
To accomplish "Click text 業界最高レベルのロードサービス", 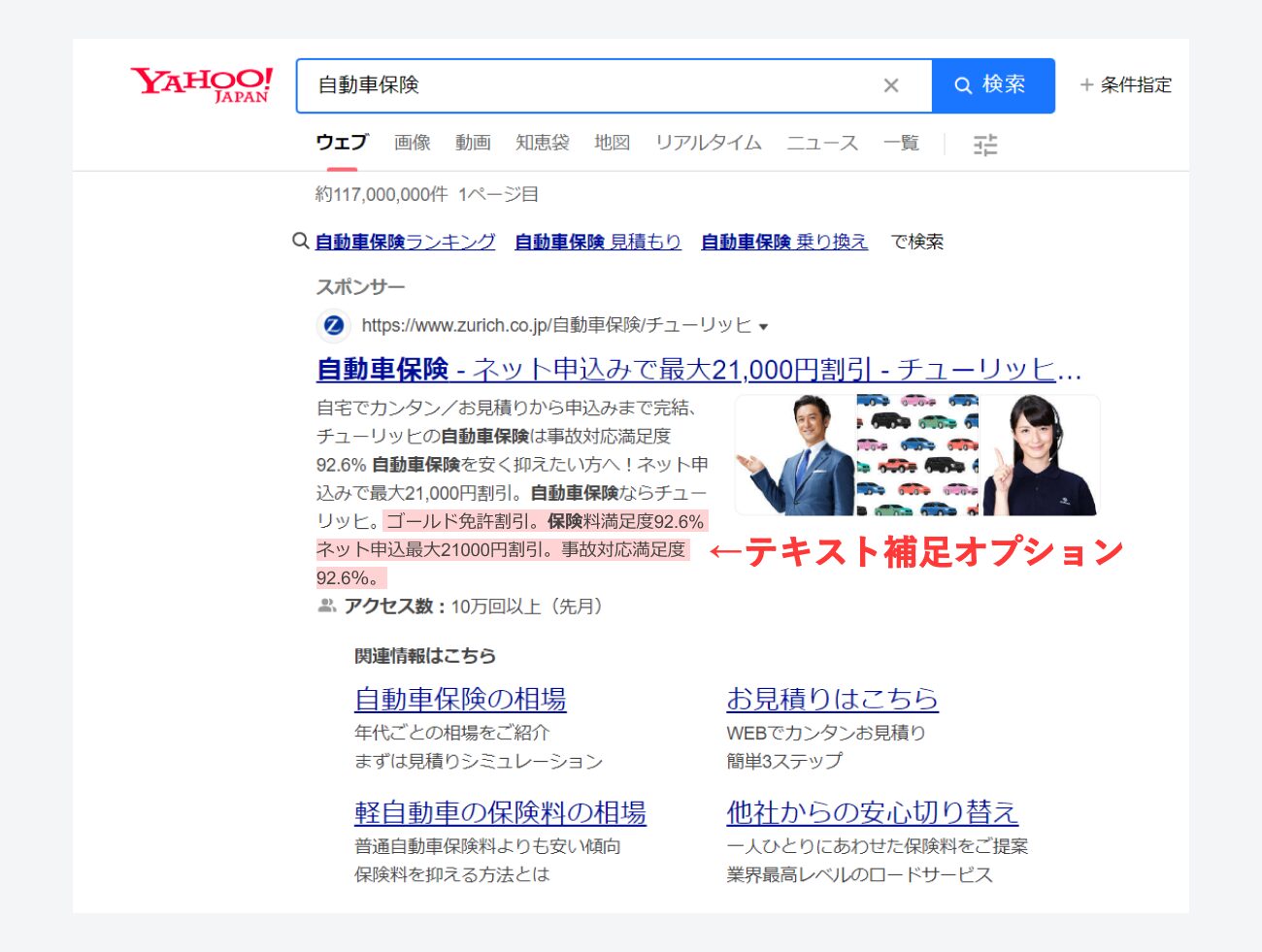I will [x=859, y=874].
